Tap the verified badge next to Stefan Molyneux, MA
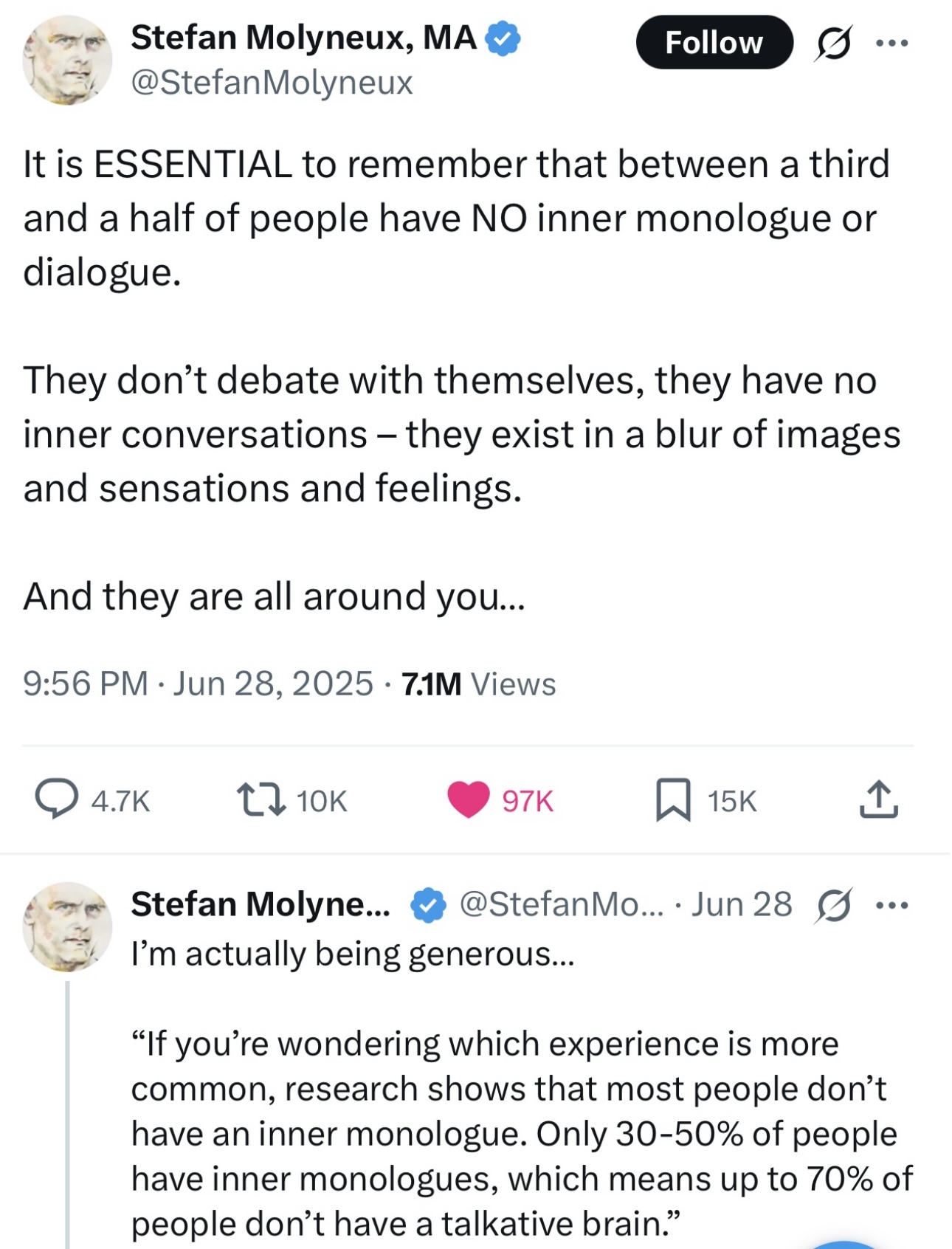 [503, 38]
